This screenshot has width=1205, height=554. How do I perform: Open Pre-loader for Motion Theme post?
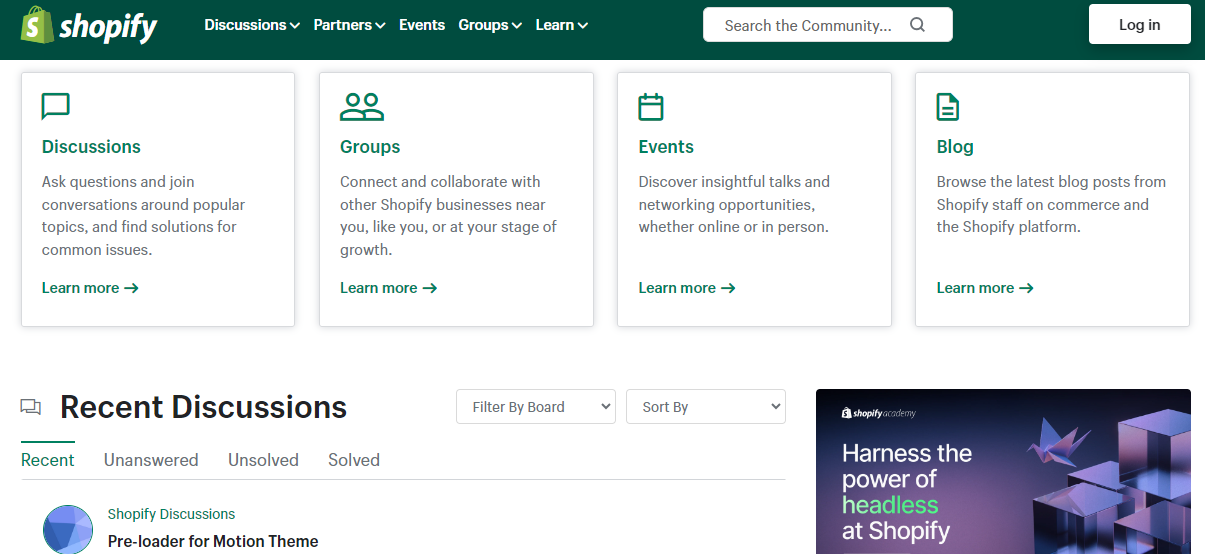point(213,541)
